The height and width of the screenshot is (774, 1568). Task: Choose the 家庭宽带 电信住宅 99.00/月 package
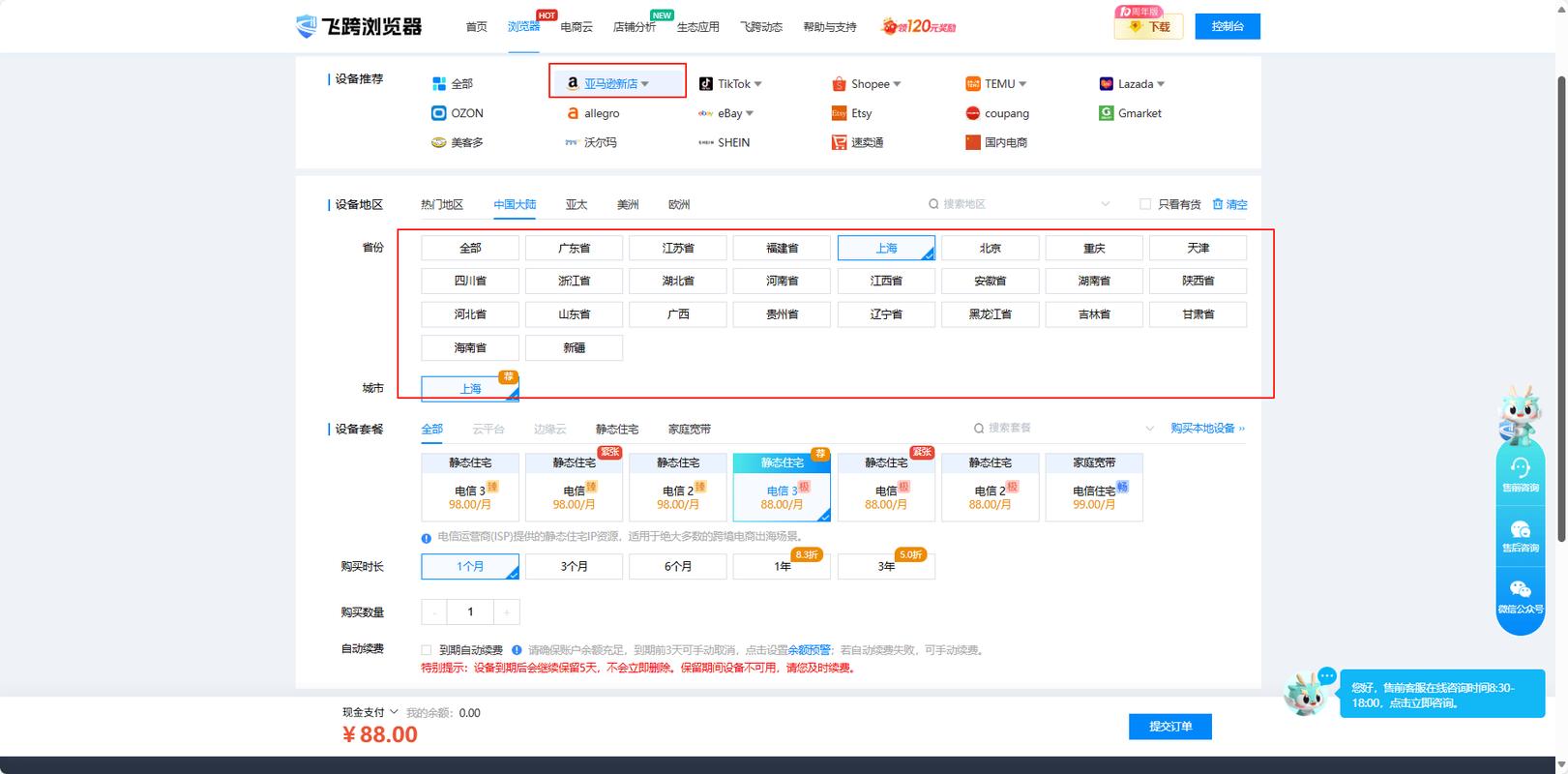click(1094, 488)
